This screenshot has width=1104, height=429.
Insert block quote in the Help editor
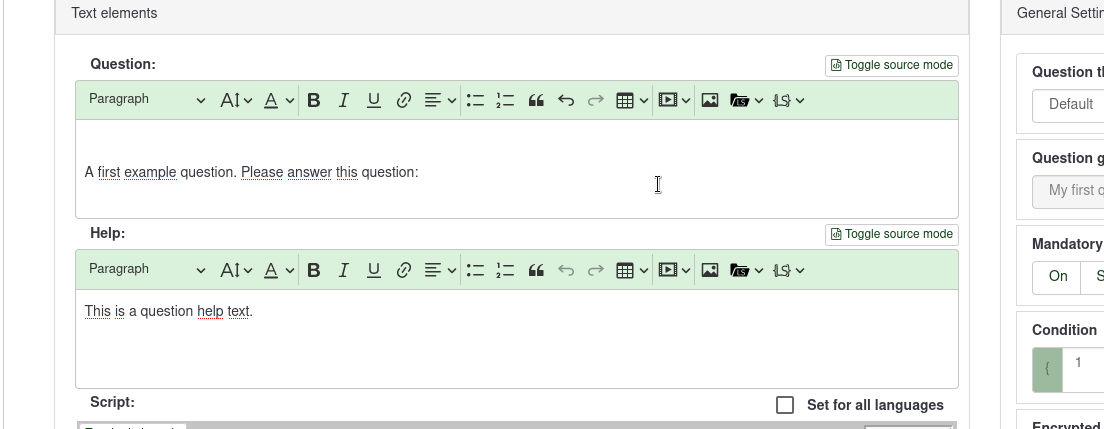536,270
